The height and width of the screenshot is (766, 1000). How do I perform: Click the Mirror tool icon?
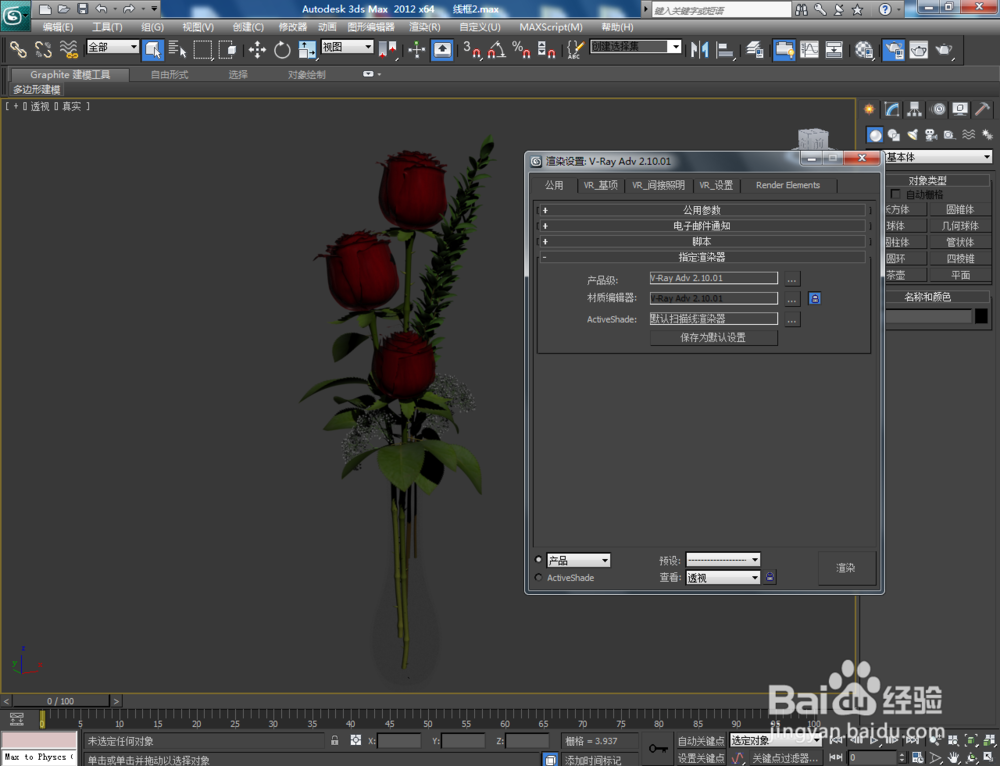point(700,49)
